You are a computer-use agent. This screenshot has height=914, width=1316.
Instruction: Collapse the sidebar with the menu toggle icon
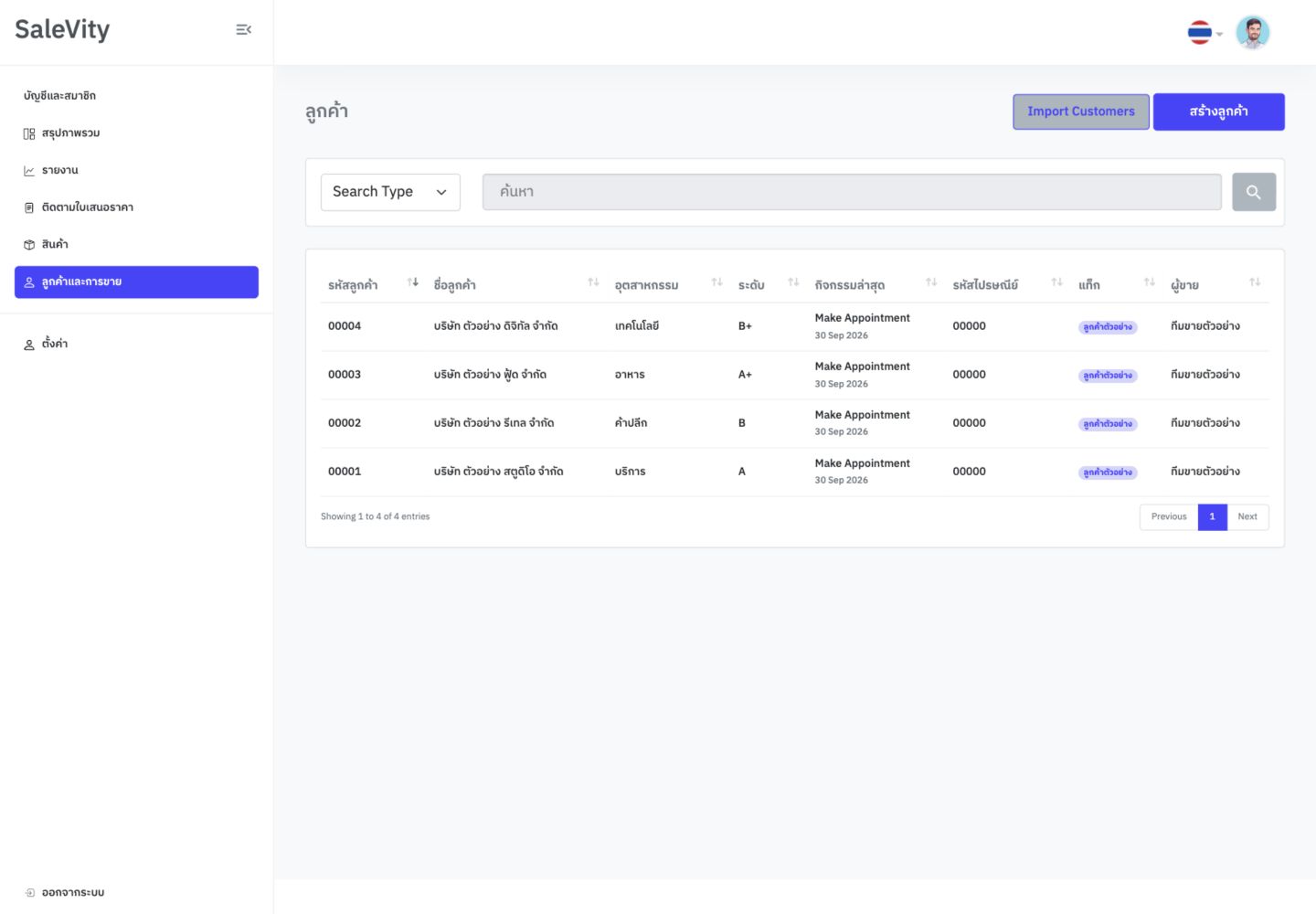(243, 30)
